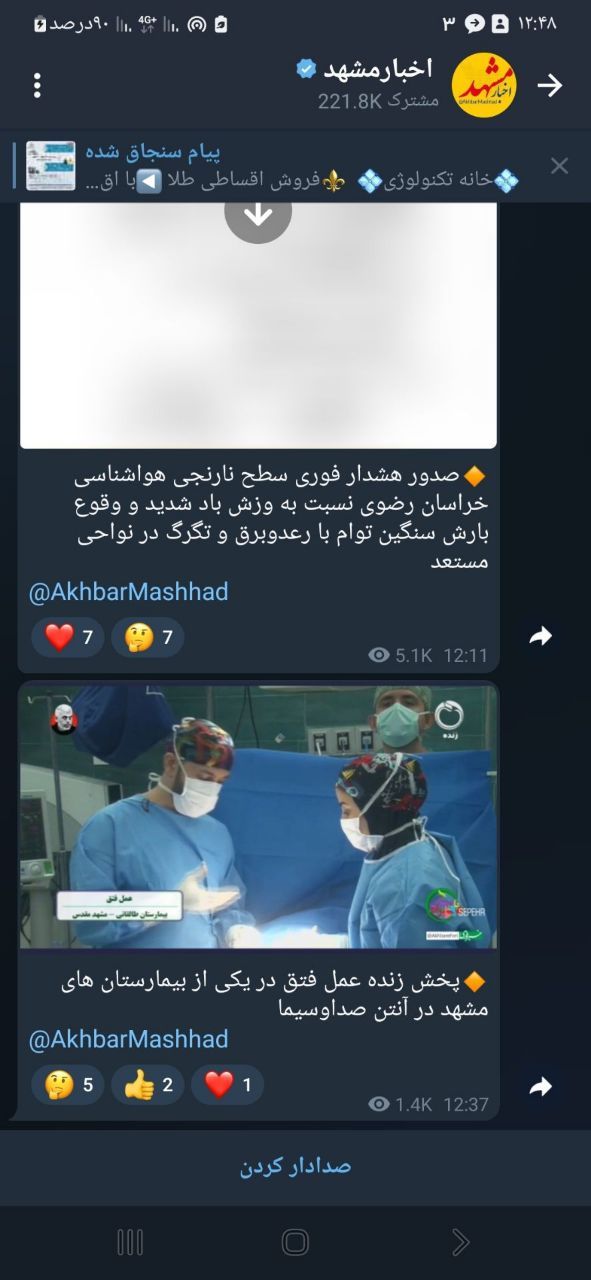Dismiss the pinned message with the X

(559, 166)
